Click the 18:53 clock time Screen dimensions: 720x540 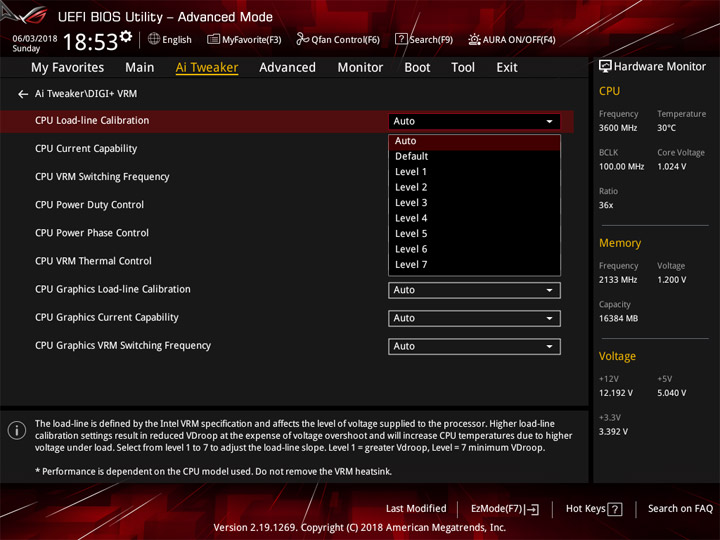(90, 42)
